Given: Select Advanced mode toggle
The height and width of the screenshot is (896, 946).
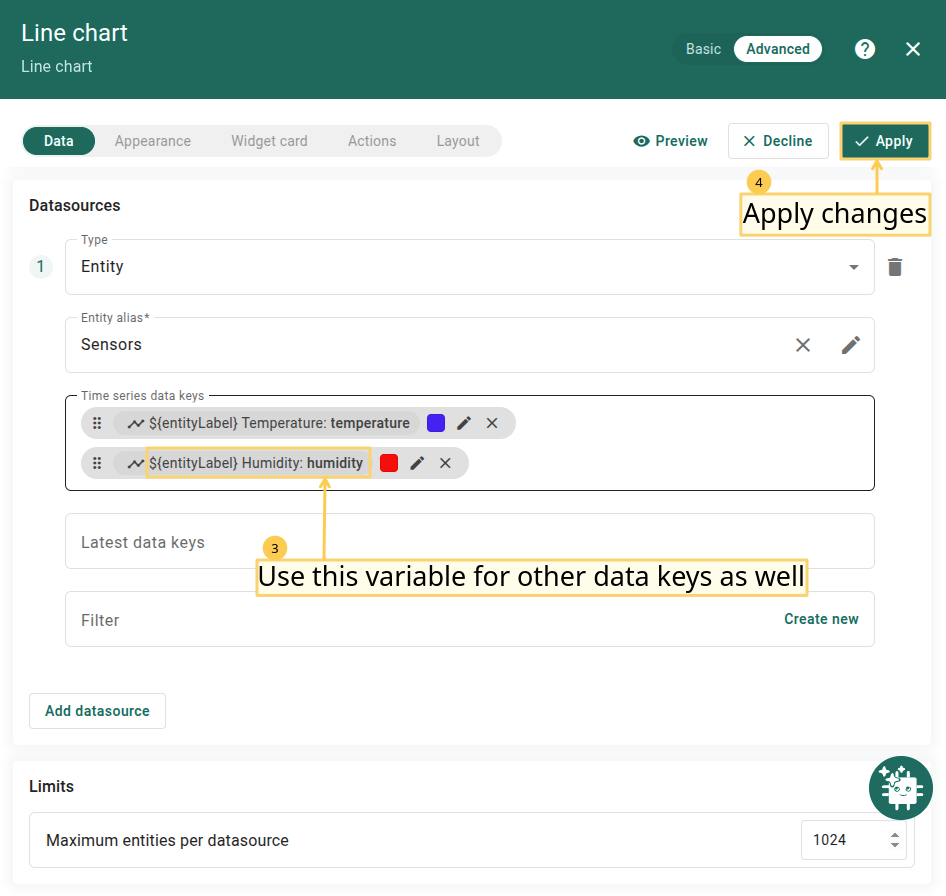Looking at the screenshot, I should [777, 49].
